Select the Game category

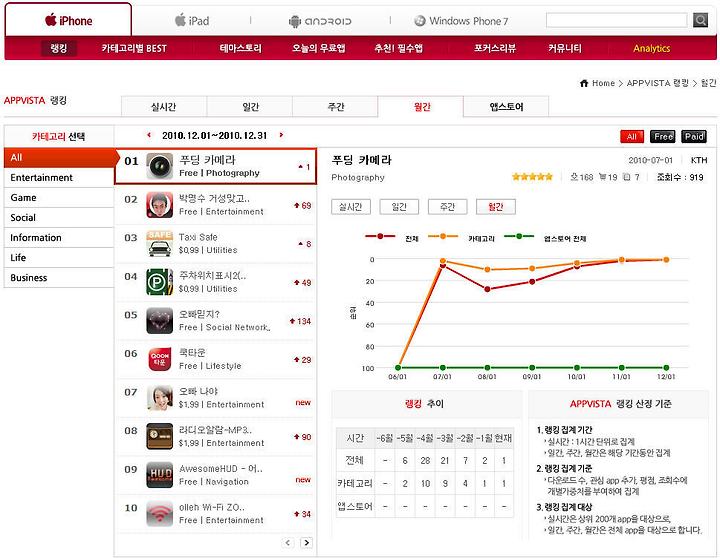(x=59, y=197)
